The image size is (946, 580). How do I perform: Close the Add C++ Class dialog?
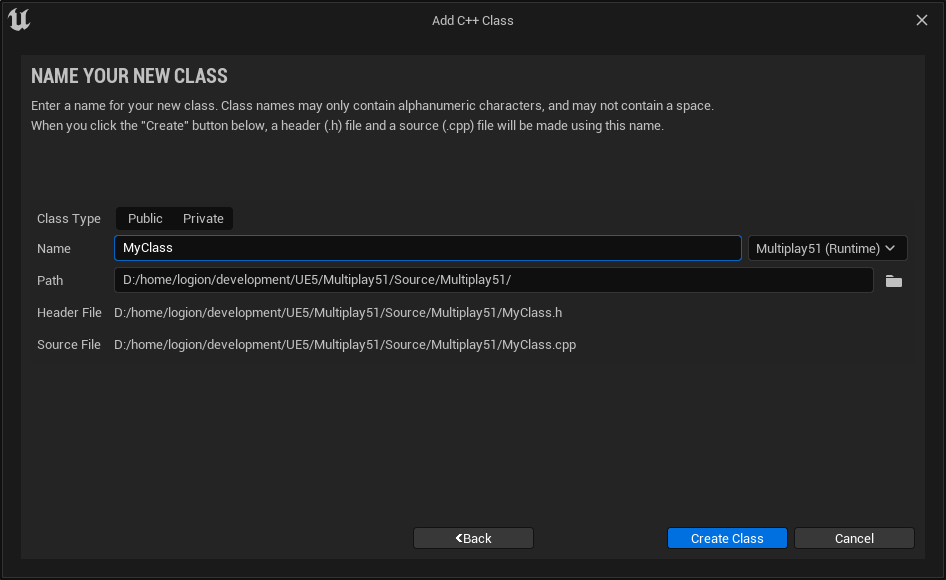point(921,20)
